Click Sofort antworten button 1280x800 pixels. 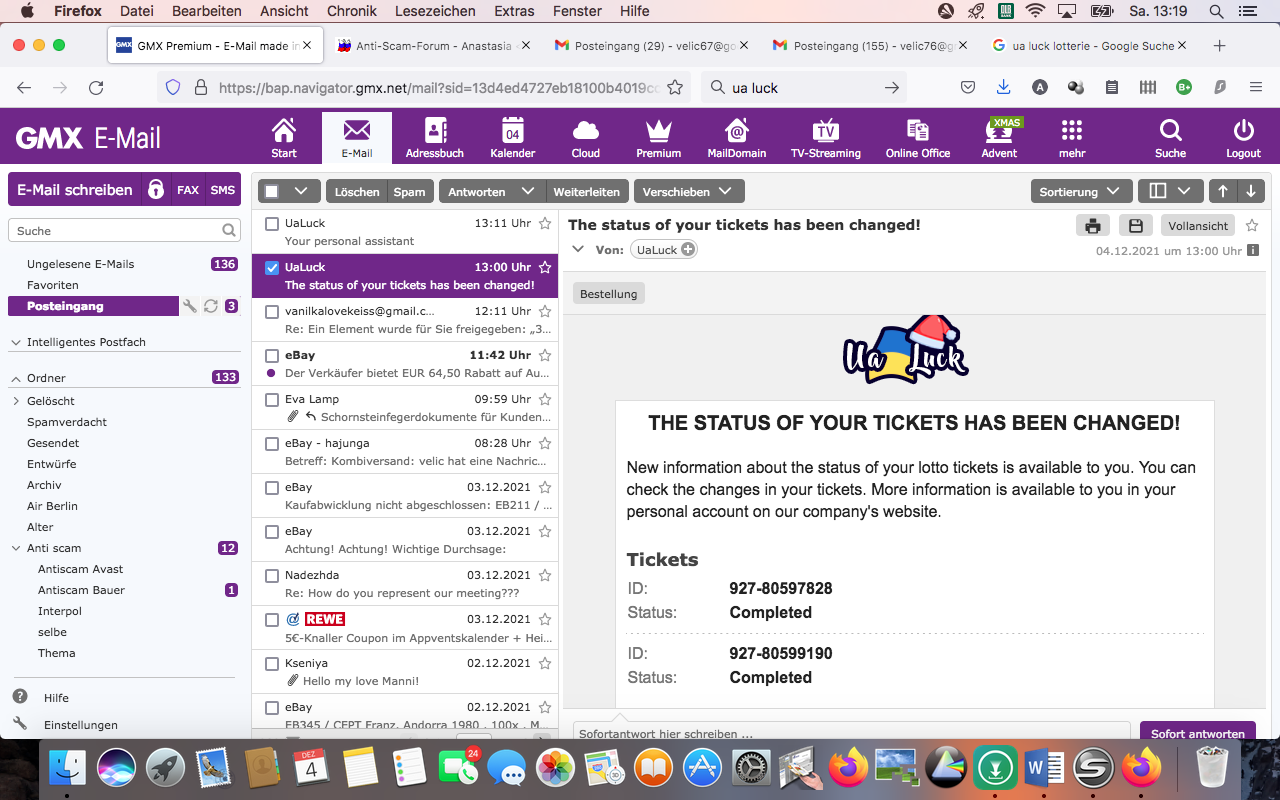(x=1197, y=733)
